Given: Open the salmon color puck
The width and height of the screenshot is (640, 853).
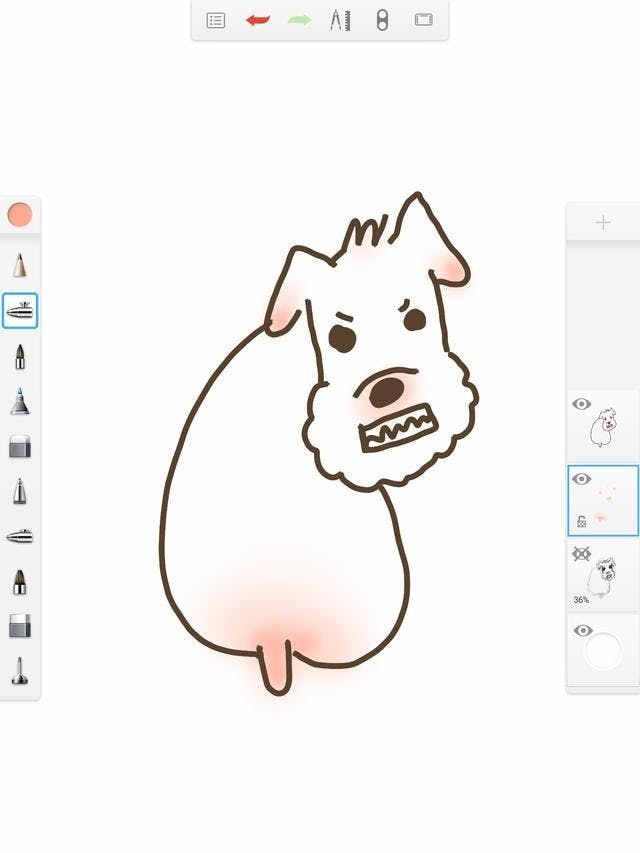Looking at the screenshot, I should click(20, 214).
